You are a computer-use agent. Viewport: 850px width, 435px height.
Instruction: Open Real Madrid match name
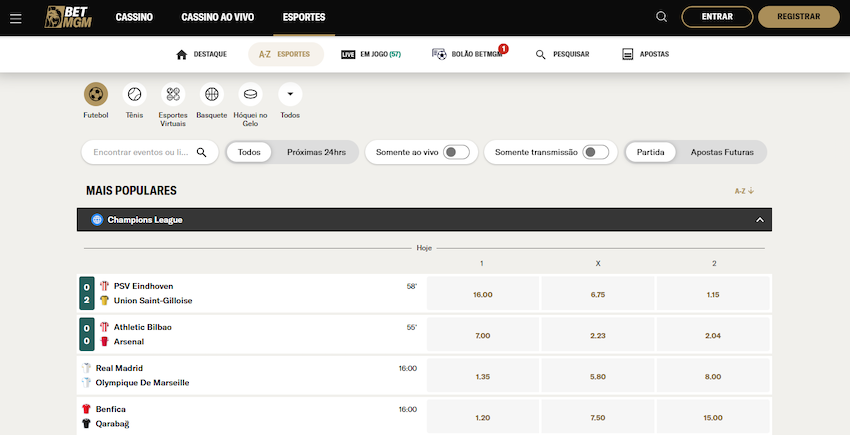coord(119,368)
